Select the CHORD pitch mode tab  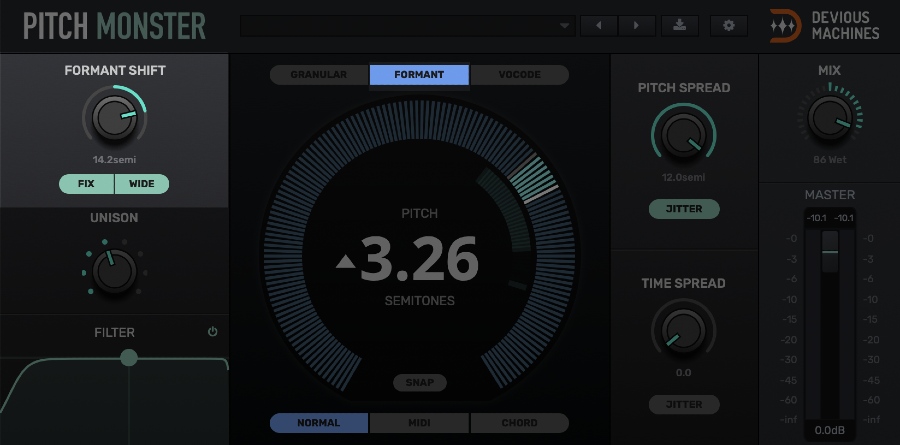coord(519,423)
